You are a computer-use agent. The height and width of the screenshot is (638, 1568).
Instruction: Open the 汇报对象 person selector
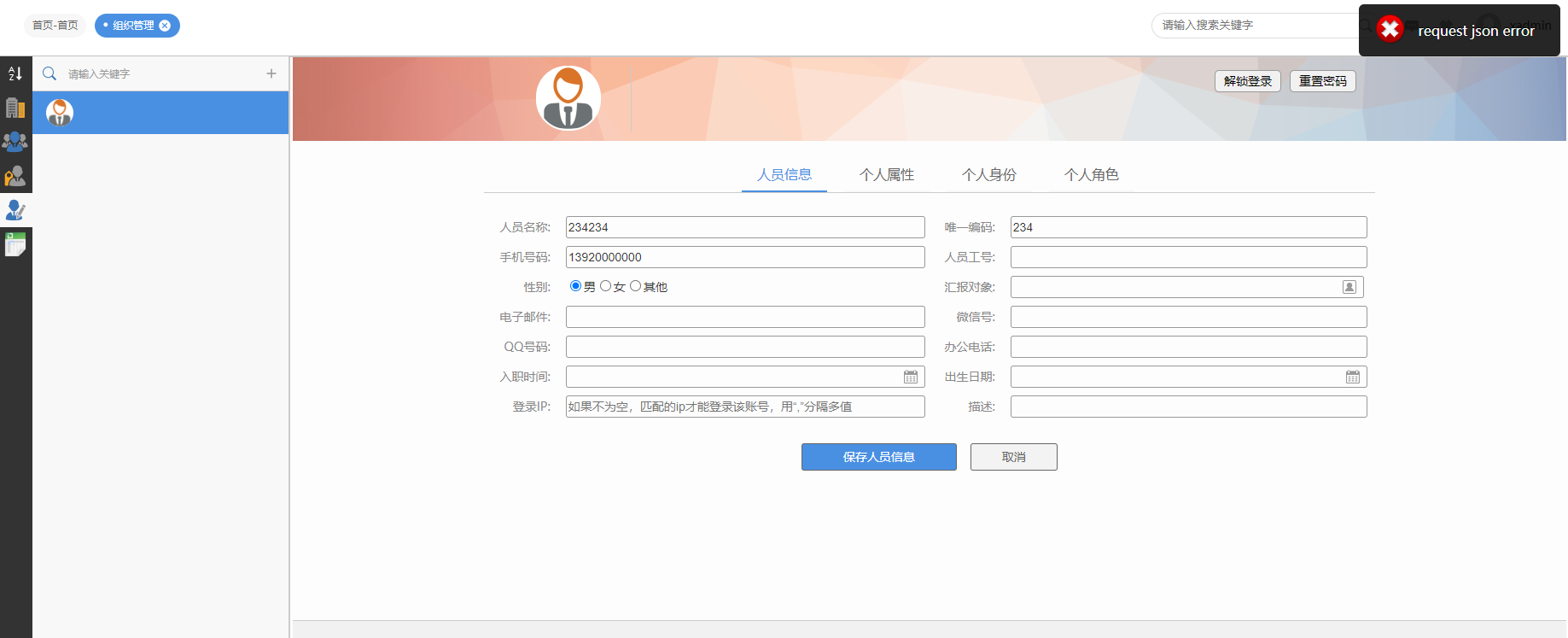tap(1349, 287)
